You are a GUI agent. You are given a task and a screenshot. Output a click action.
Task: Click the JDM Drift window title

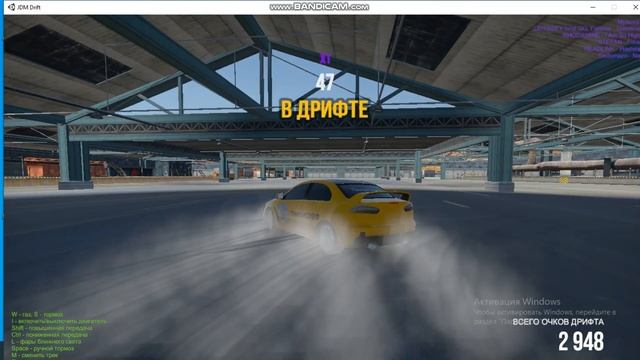[29, 7]
